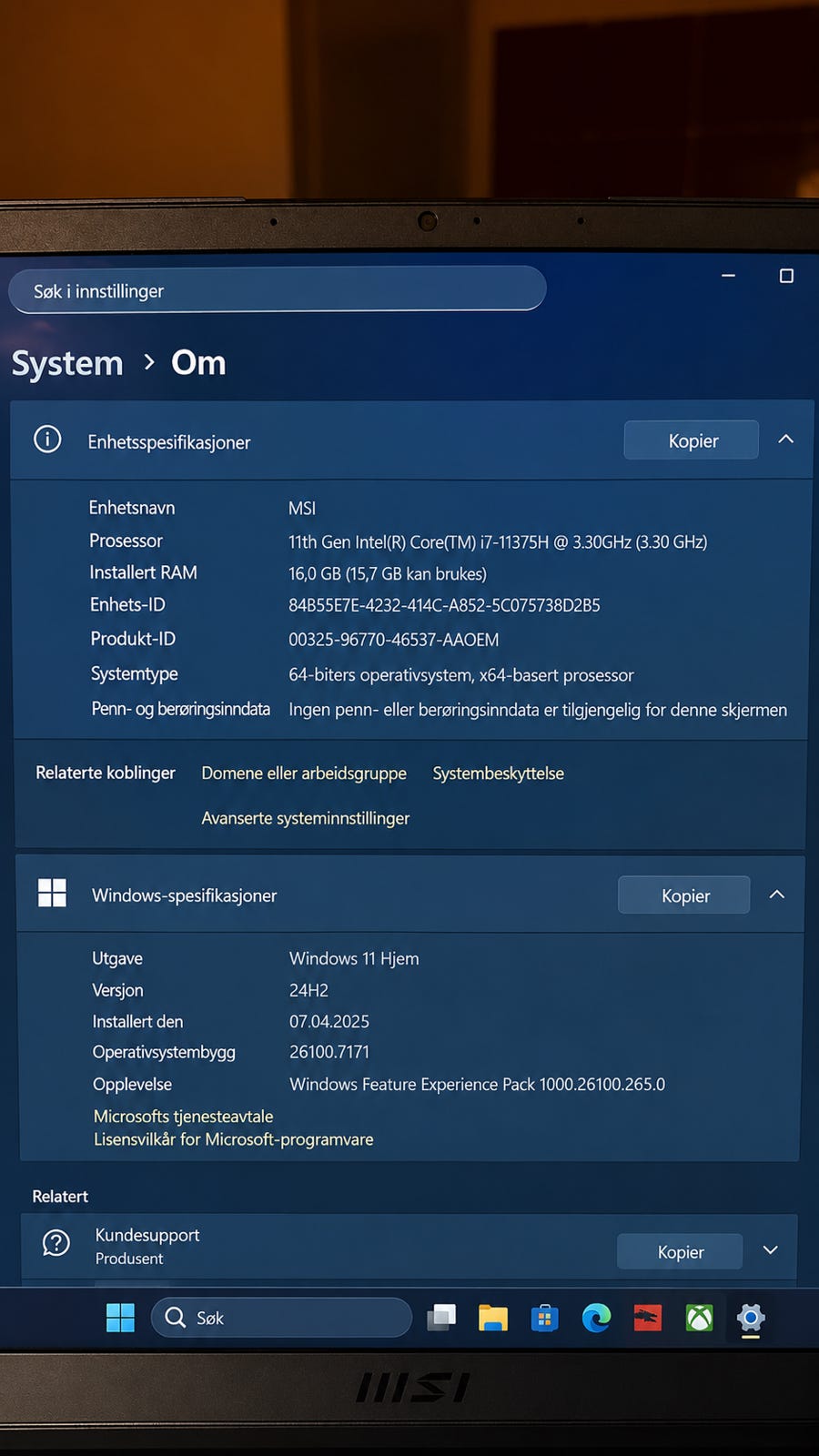The image size is (819, 1456).
Task: Open File Explorer from taskbar
Action: click(493, 1318)
